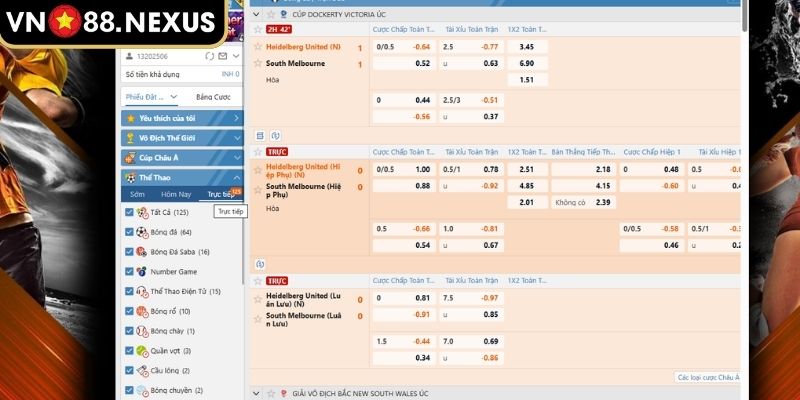This screenshot has width=800, height=400.
Task: Click the trophy icon of Vô Địch Thế Giới
Action: point(131,138)
